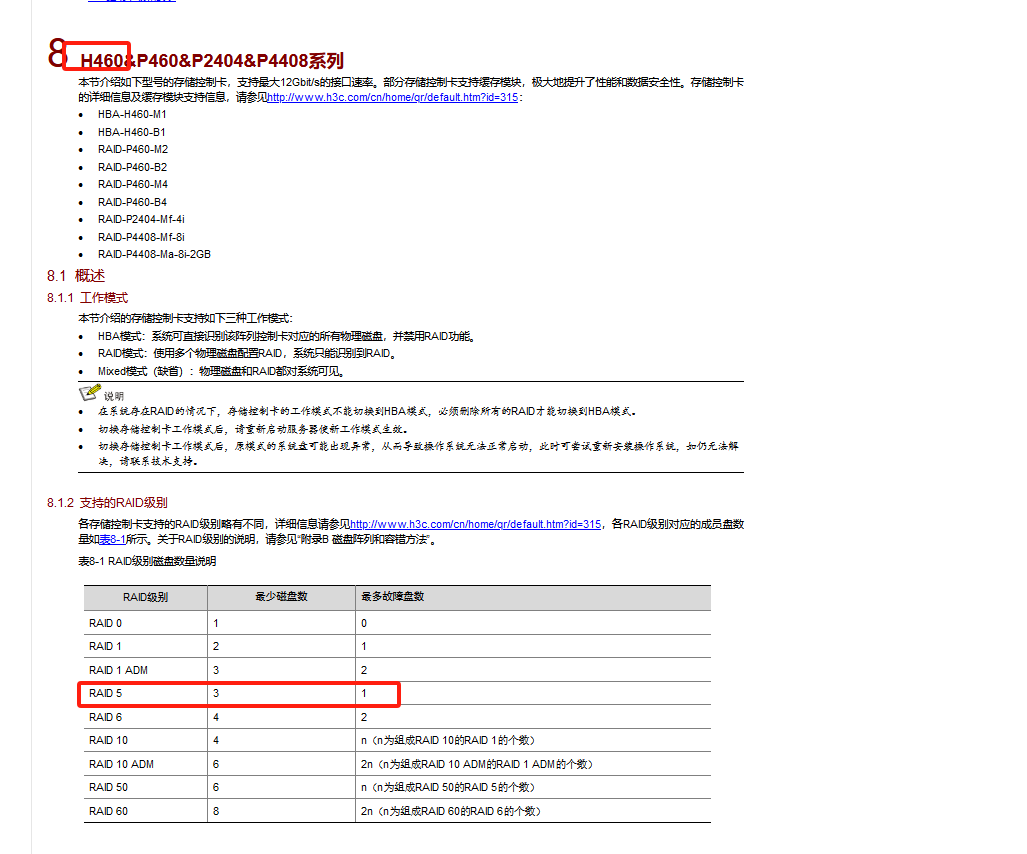Image resolution: width=1027 pixels, height=854 pixels.
Task: Click minimum disk count 8 for RAID 60
Action: click(282, 811)
